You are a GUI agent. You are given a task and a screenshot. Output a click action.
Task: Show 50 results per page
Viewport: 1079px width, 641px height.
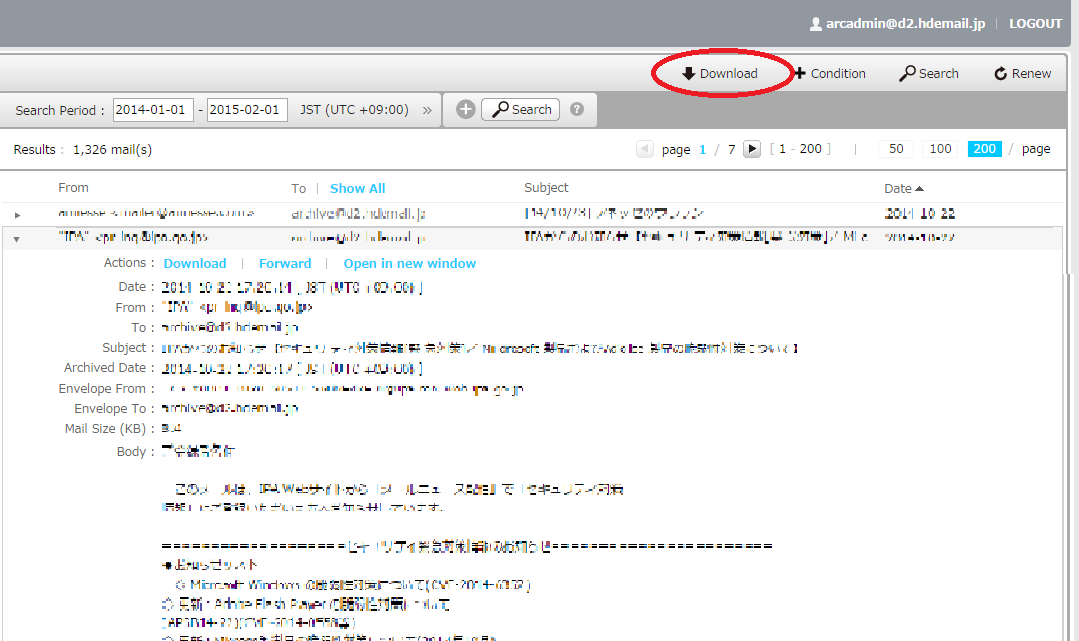click(x=896, y=149)
